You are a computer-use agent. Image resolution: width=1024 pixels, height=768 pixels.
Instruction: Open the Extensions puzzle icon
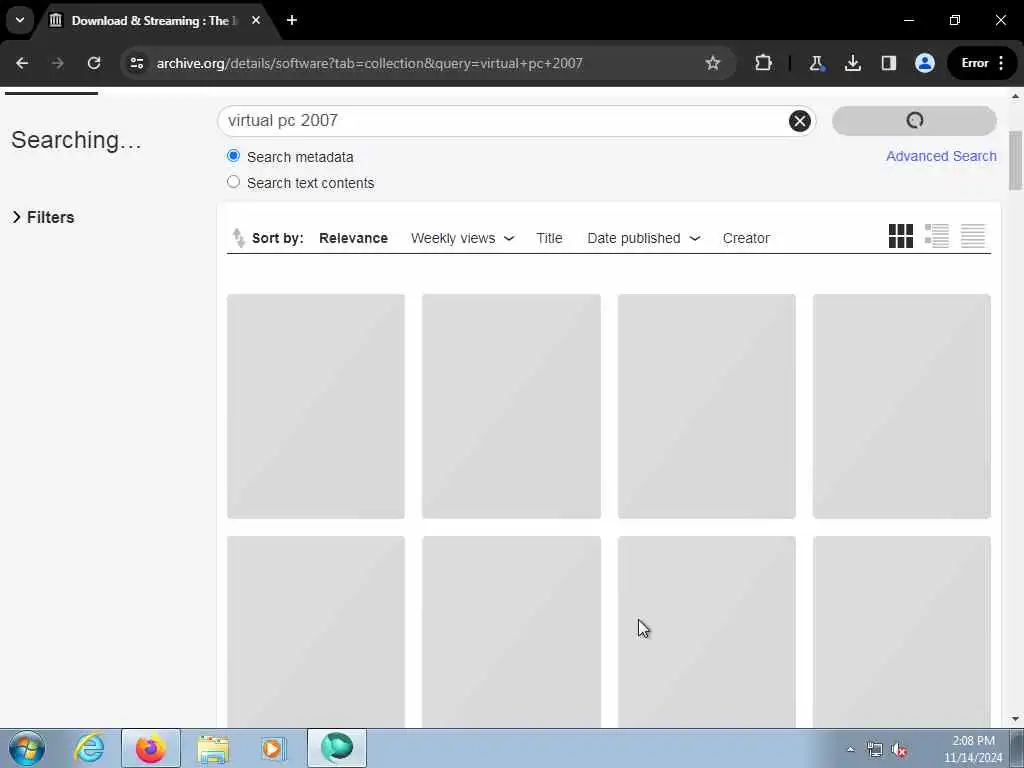point(763,63)
